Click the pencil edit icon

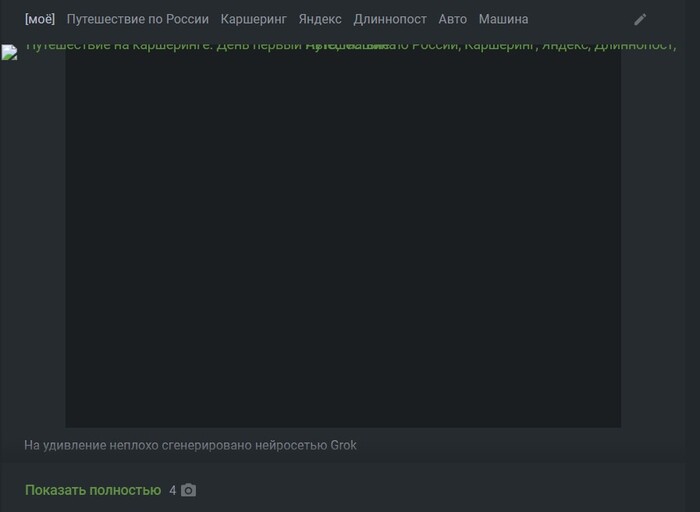coord(640,19)
